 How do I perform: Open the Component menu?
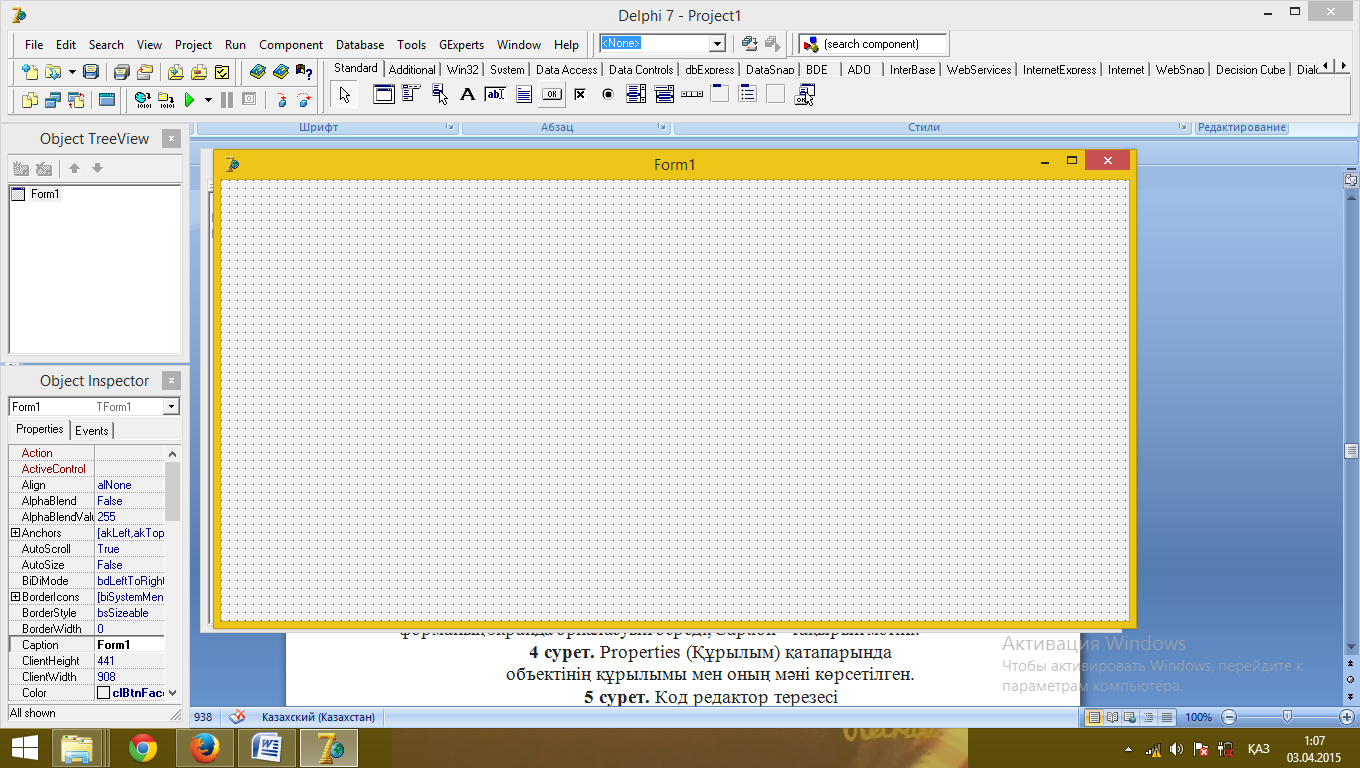[291, 45]
